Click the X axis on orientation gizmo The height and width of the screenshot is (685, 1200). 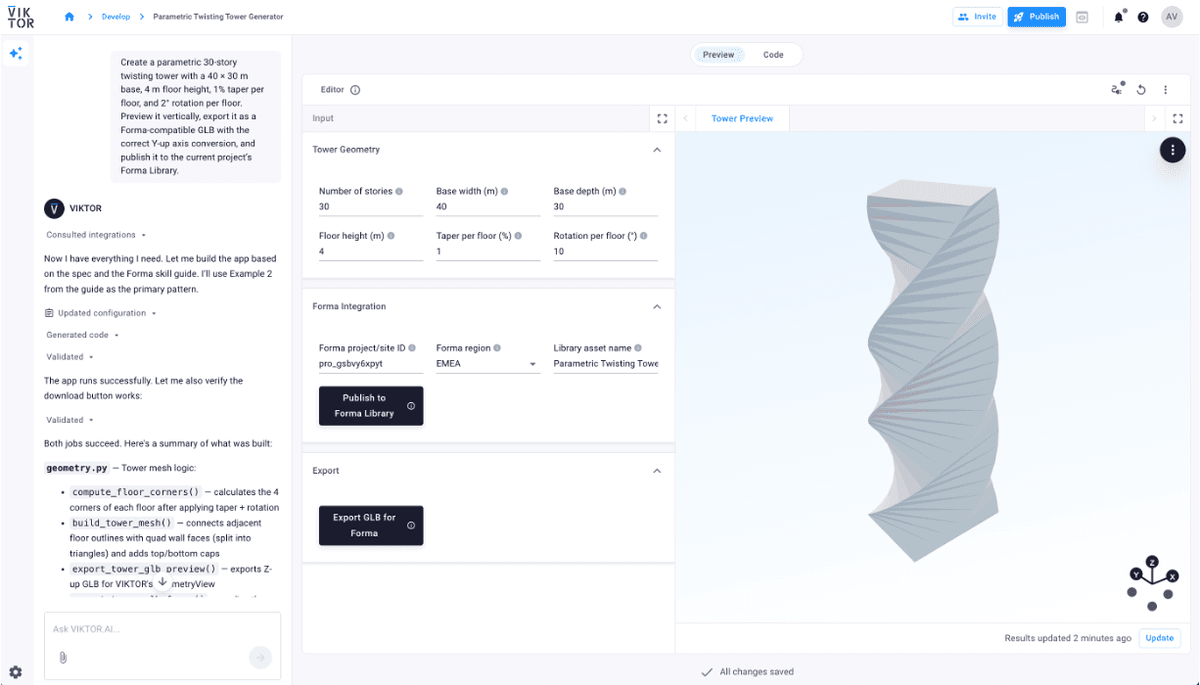1172,576
